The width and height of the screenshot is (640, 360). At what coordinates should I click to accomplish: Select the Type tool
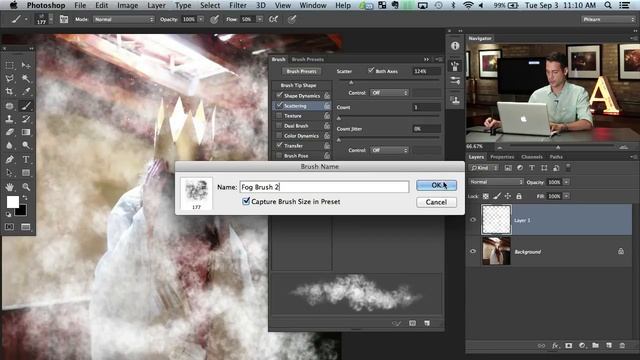(26, 159)
